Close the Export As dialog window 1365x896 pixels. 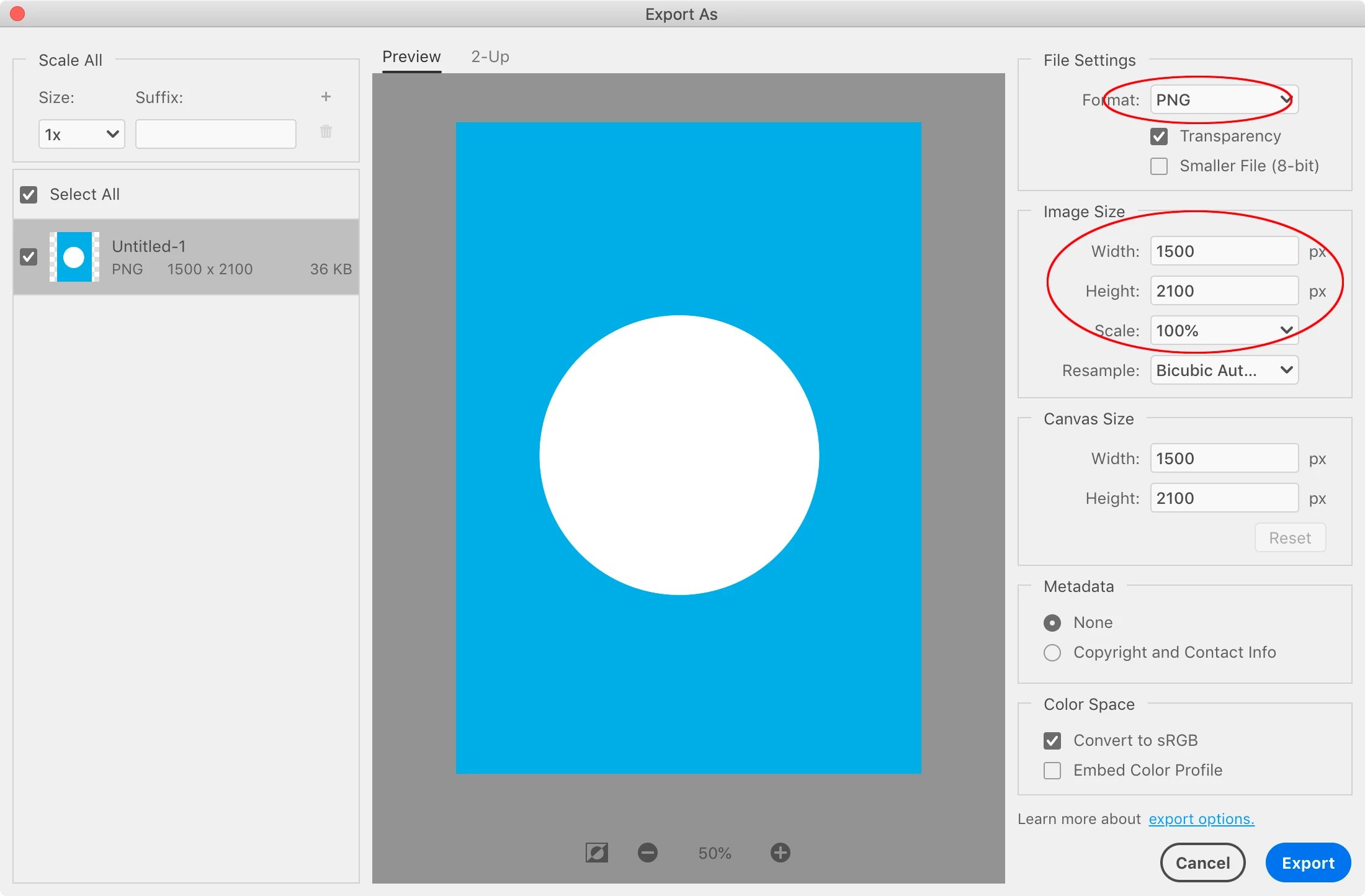pos(17,14)
